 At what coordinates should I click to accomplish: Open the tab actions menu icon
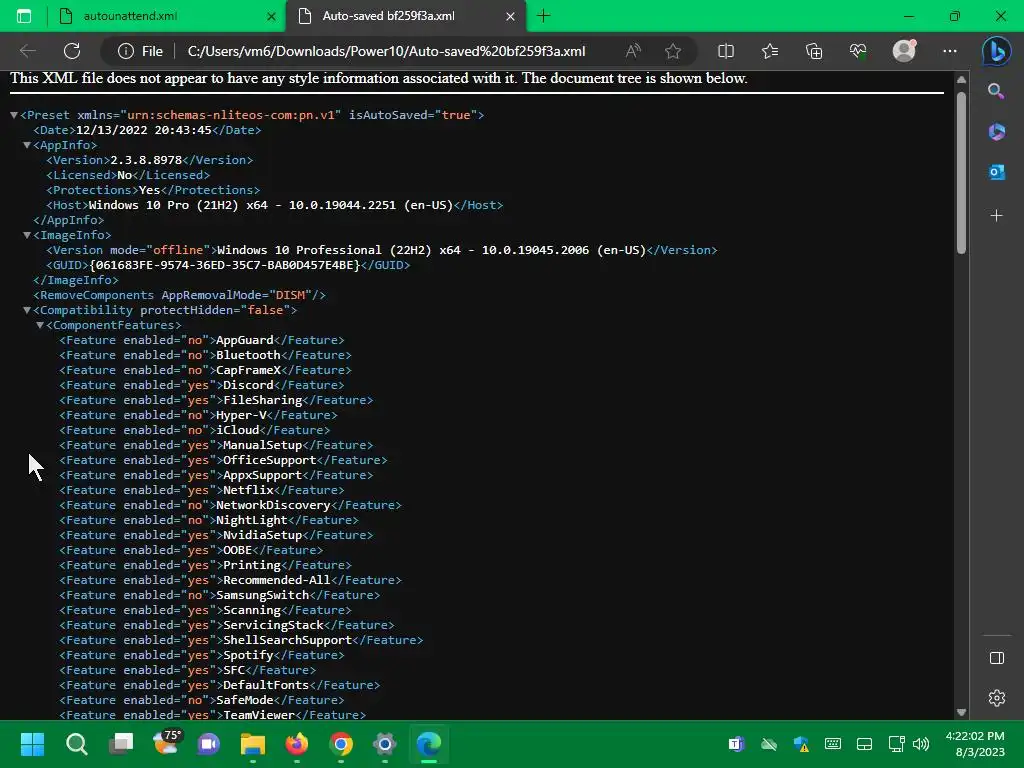point(24,16)
